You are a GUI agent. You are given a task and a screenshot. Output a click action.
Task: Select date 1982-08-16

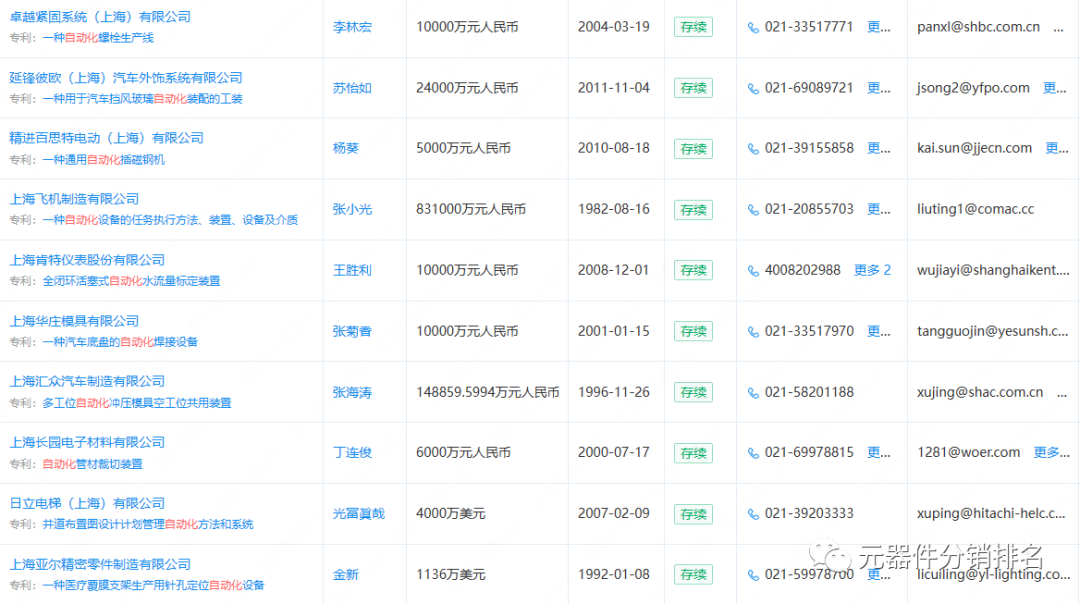click(614, 209)
